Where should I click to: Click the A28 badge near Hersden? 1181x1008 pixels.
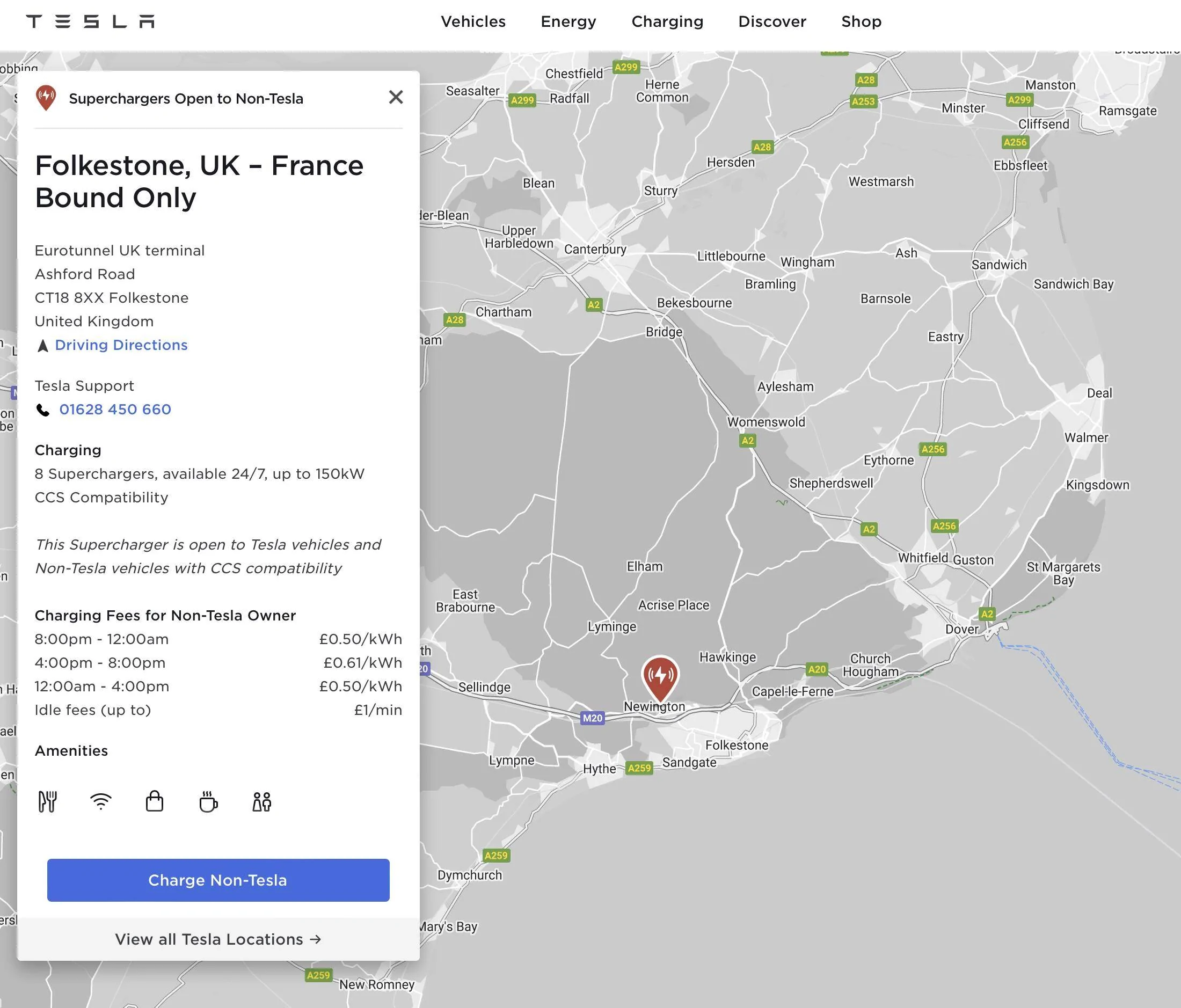coord(762,147)
